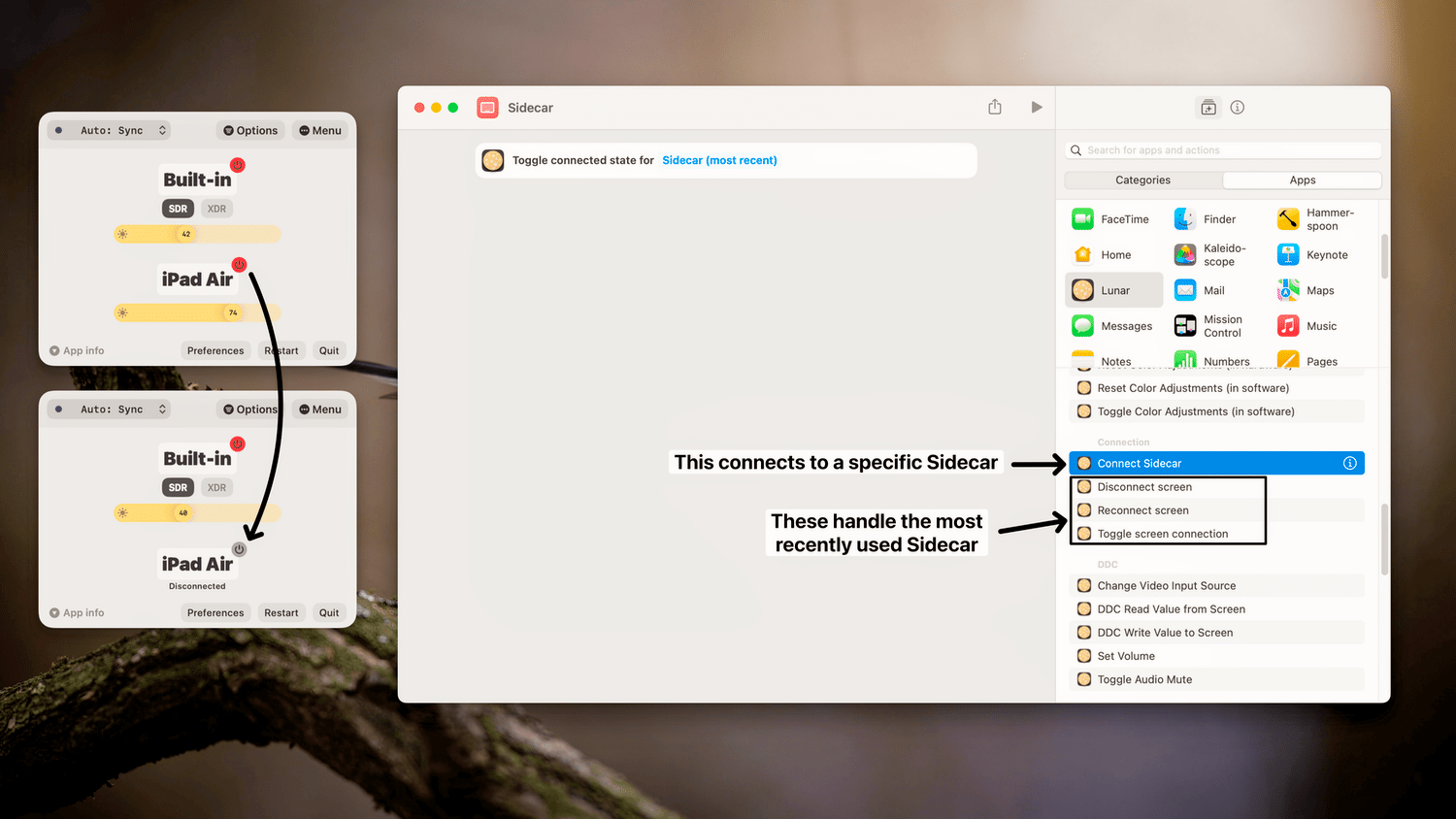The width and height of the screenshot is (1456, 819).
Task: Click the share icon in the Sidecar toolbar
Action: [995, 107]
